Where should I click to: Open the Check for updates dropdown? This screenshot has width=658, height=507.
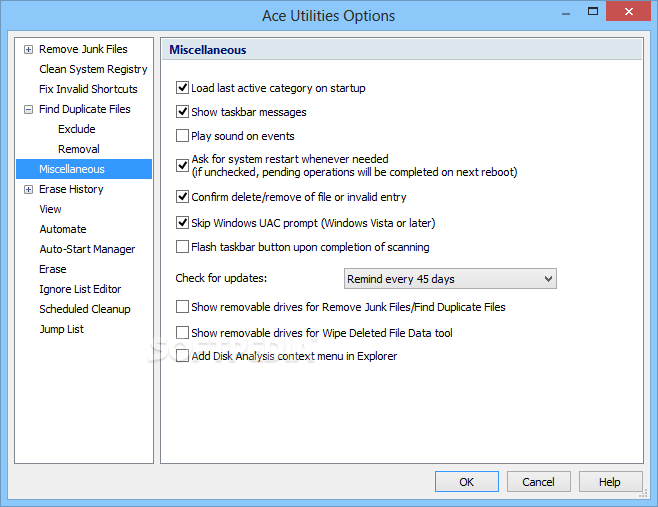(450, 279)
